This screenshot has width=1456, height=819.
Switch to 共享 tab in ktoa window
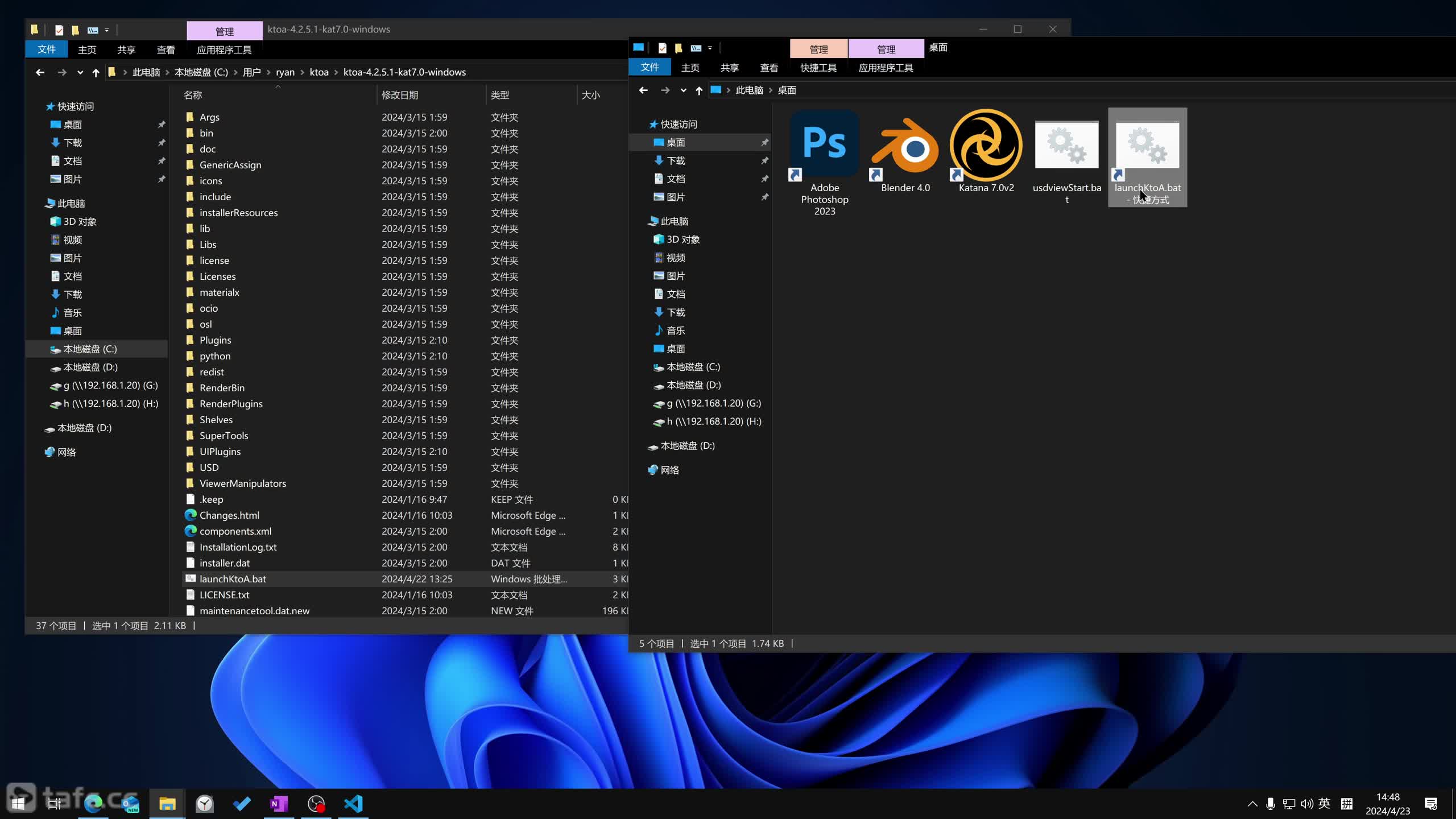126,49
